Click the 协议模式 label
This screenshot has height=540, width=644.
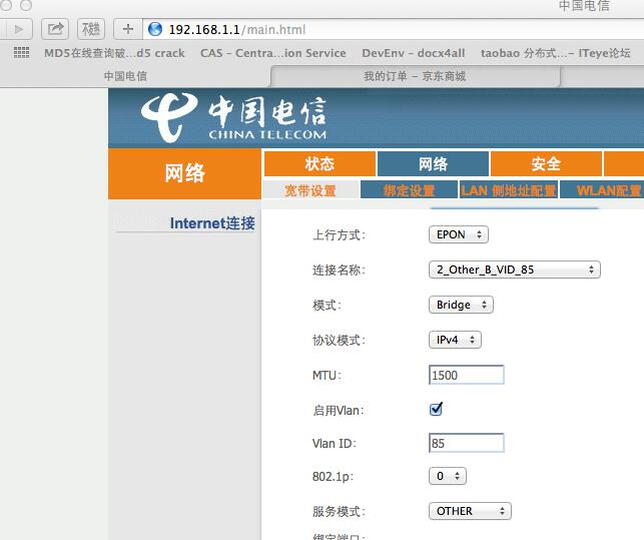(x=339, y=340)
